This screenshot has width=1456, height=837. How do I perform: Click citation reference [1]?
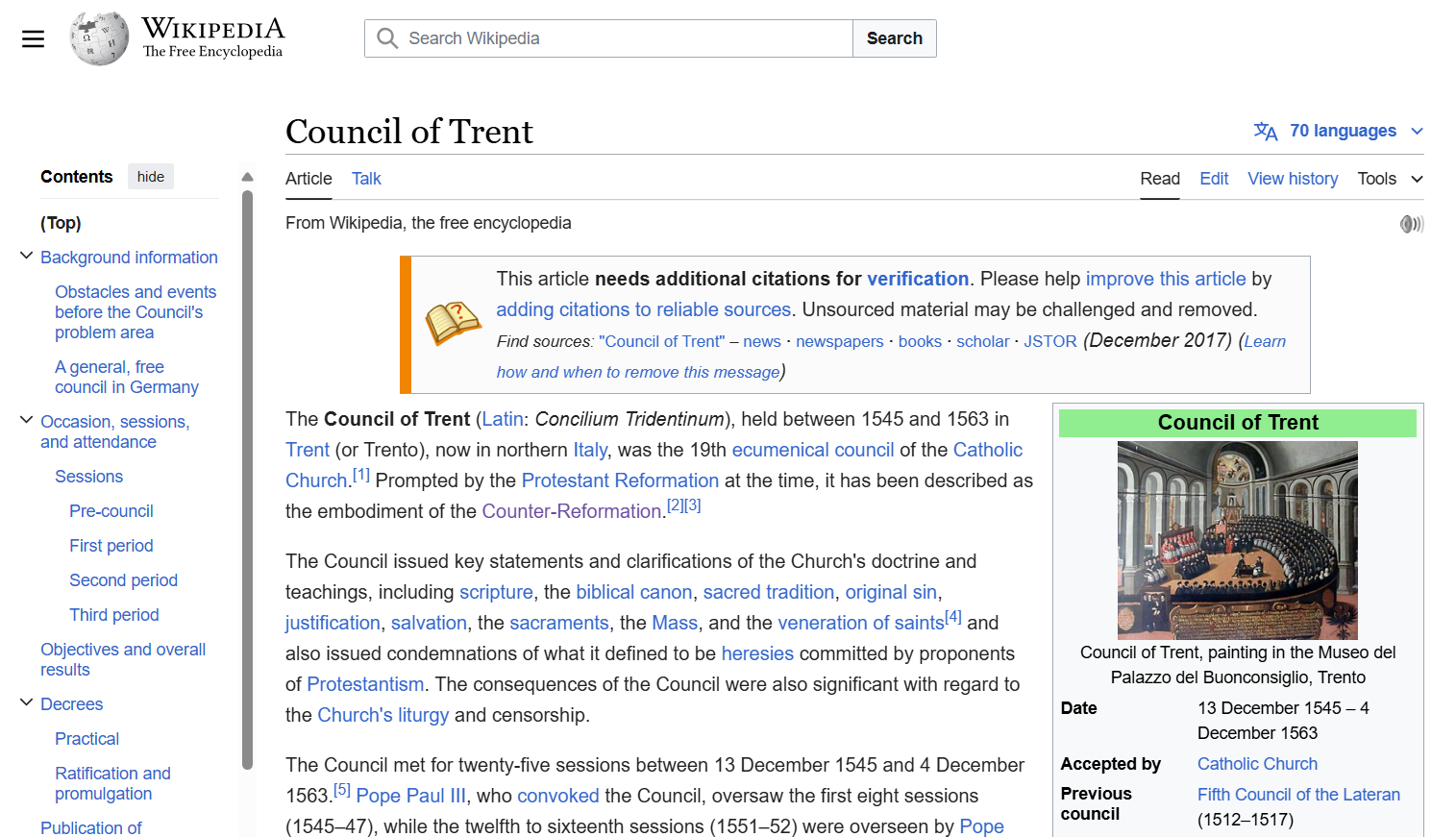(360, 475)
